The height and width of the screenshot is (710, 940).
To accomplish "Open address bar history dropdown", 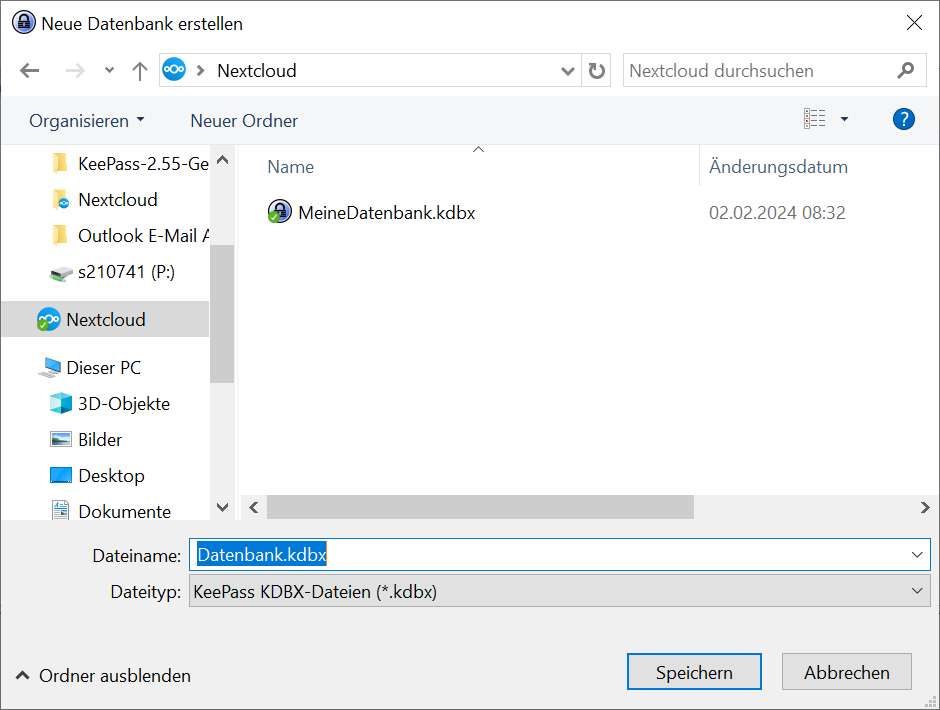I will (x=567, y=71).
